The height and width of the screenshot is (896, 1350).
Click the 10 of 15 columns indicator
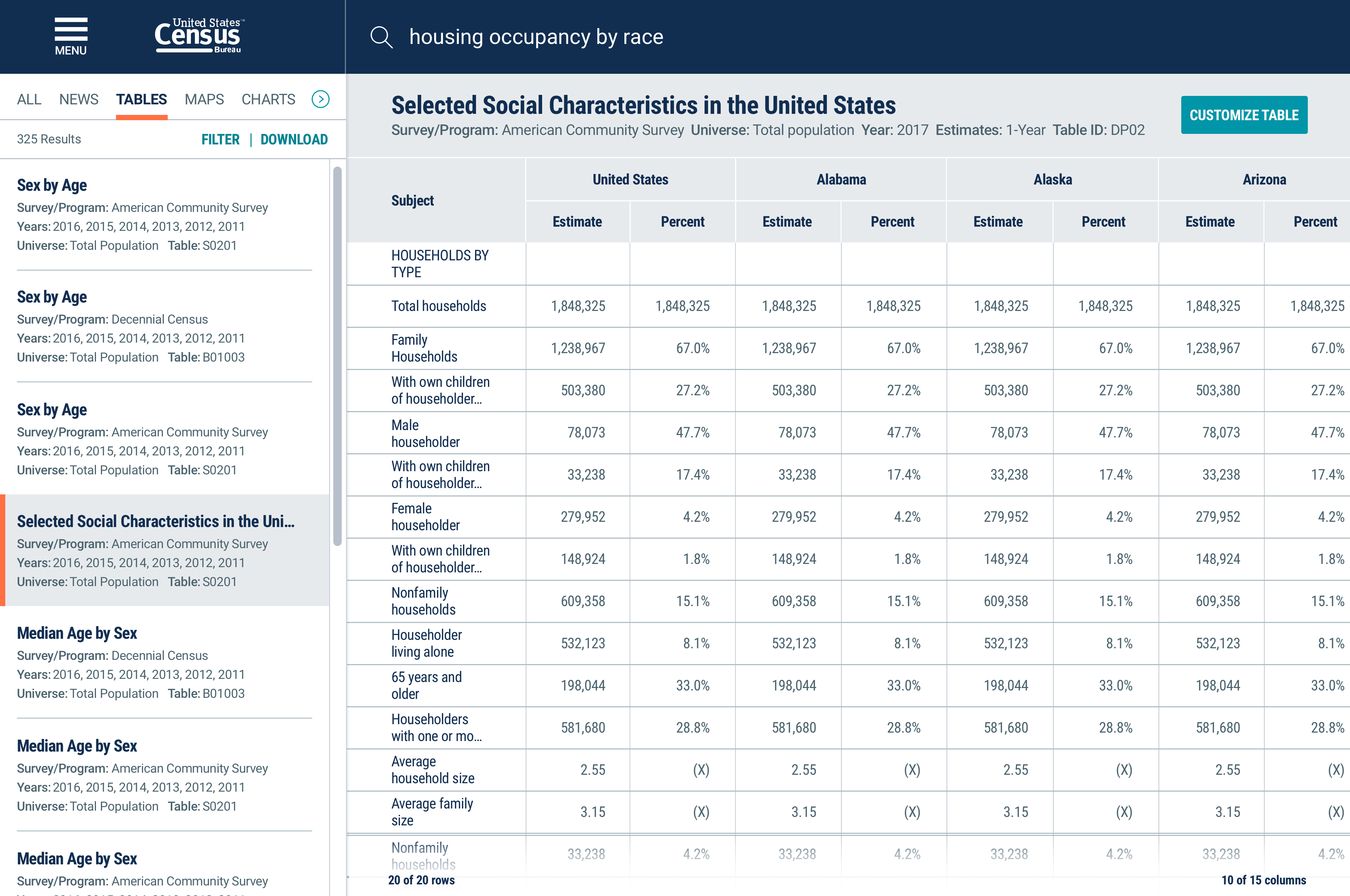1264,880
